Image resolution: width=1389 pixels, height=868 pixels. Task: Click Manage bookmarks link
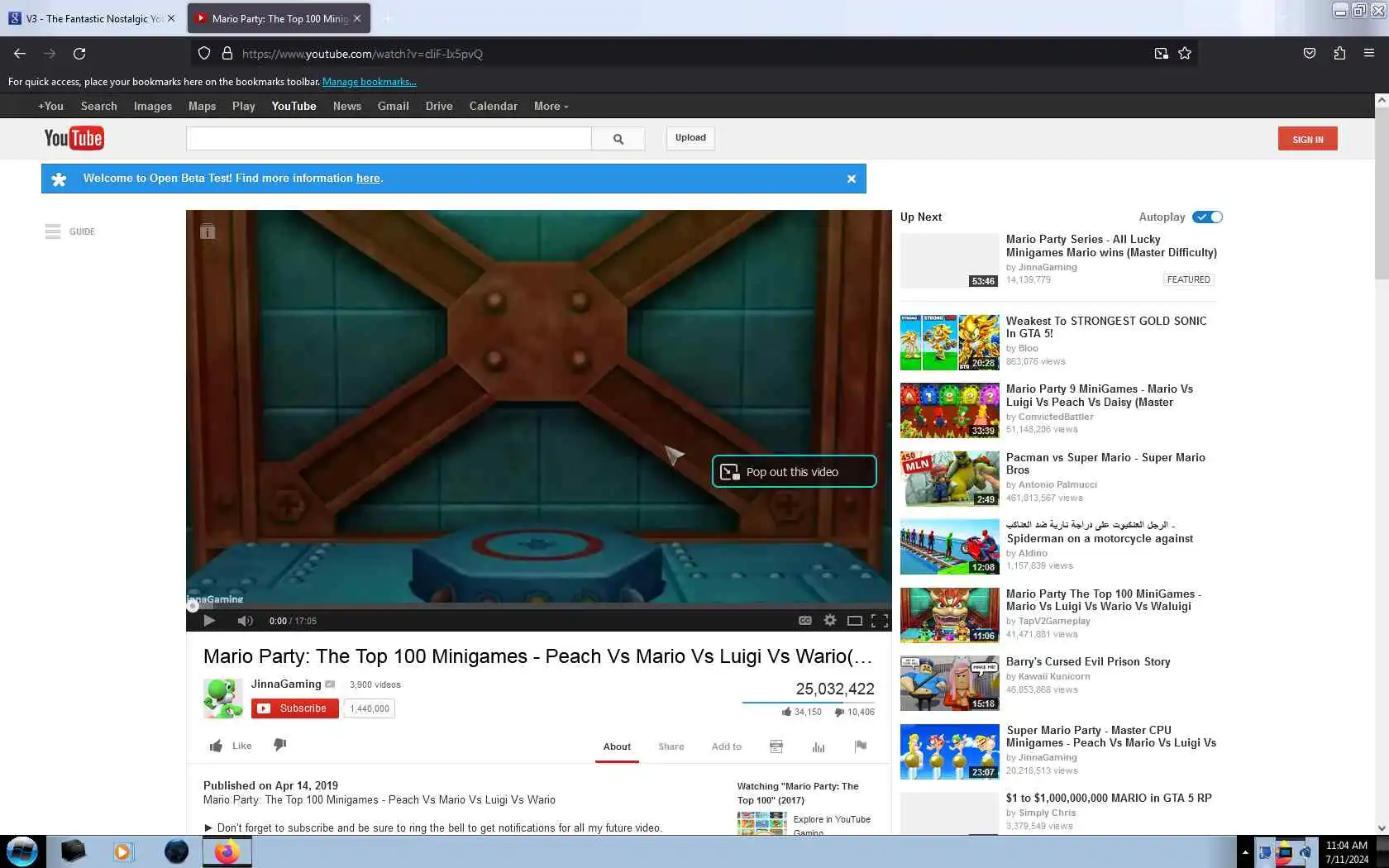[x=370, y=82]
